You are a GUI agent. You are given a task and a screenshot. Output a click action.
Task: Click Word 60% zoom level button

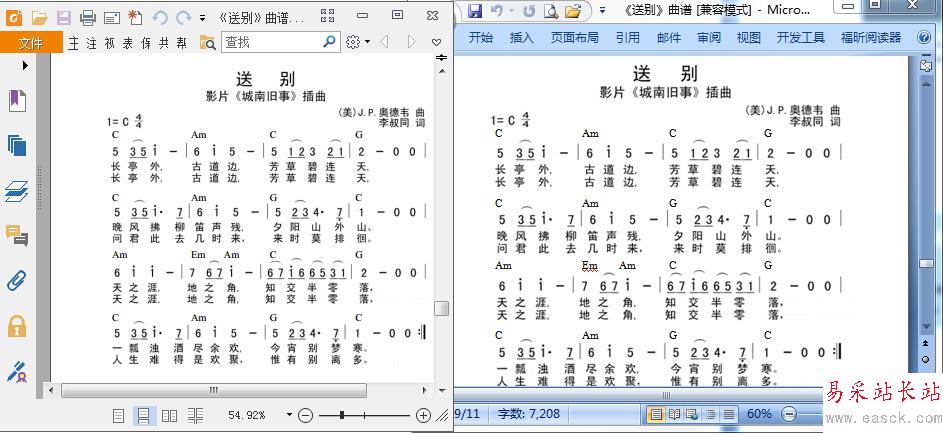[x=759, y=414]
